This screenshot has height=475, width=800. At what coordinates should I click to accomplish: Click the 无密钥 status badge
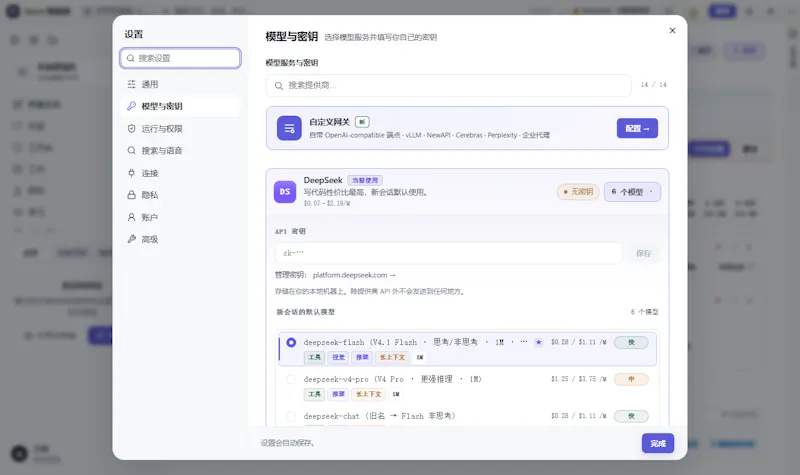point(578,192)
